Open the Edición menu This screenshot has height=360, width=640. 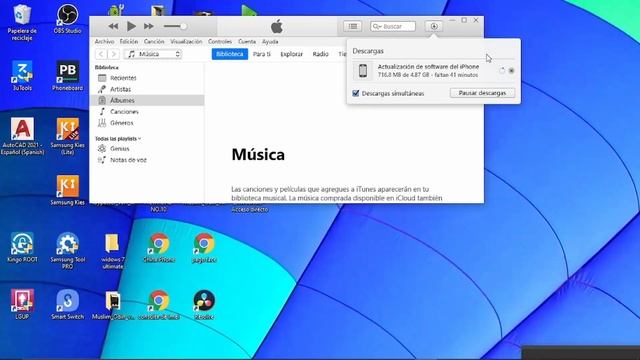[129, 42]
